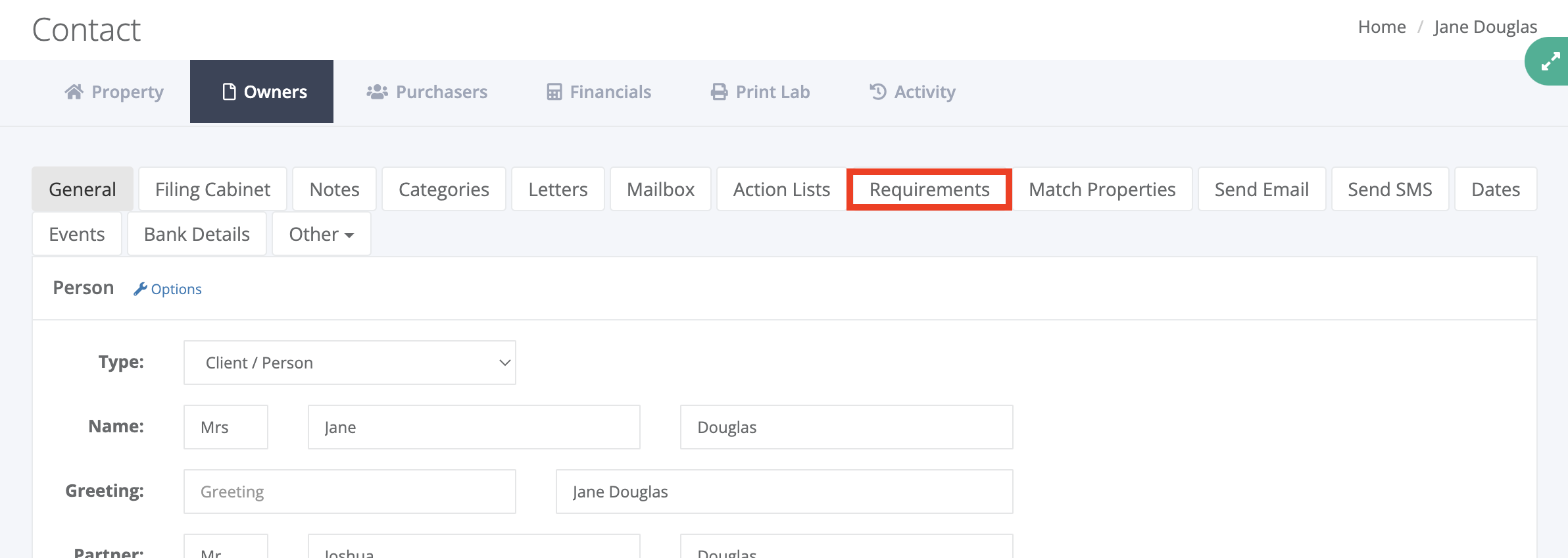
Task: Click the people icon beside Purchasers
Action: [x=377, y=91]
